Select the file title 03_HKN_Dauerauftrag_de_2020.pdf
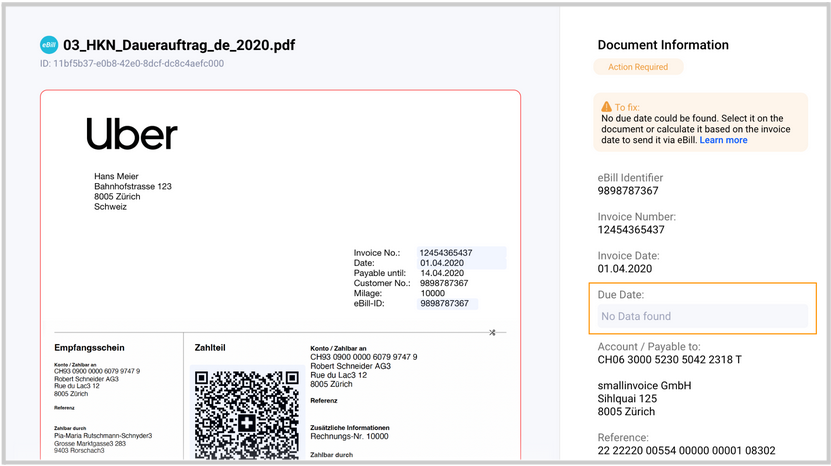The height and width of the screenshot is (466, 831). [x=179, y=45]
